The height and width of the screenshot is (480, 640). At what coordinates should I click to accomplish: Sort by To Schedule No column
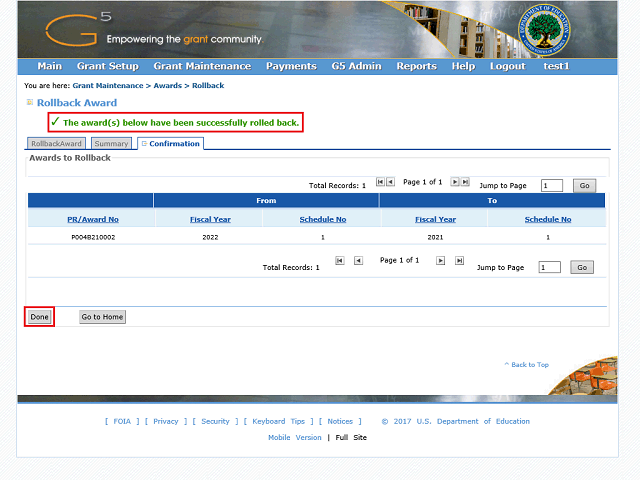548,220
